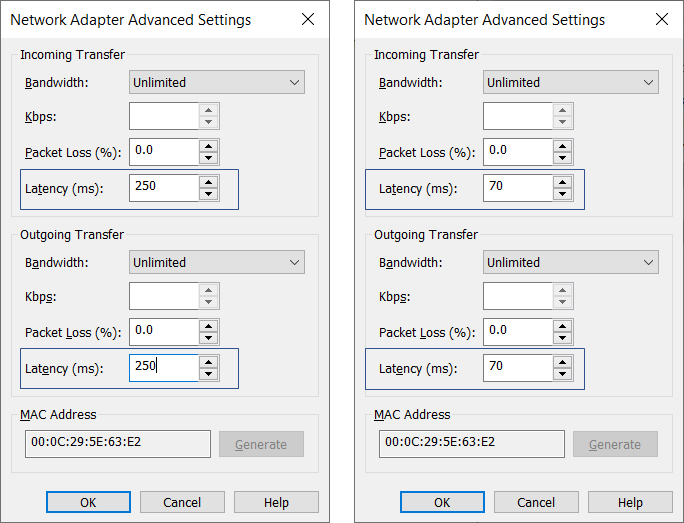This screenshot has width=684, height=523.
Task: Click up arrow on incoming latency set to 70
Action: click(562, 181)
